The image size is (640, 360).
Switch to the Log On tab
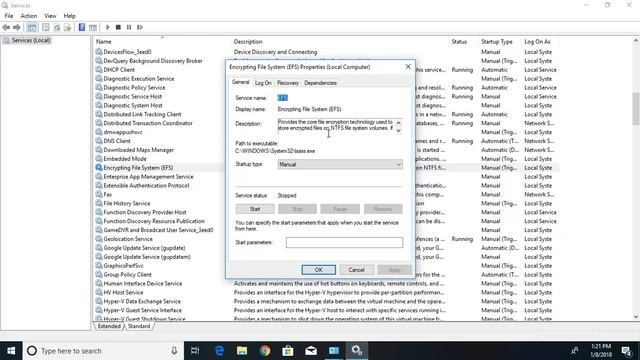click(x=263, y=83)
